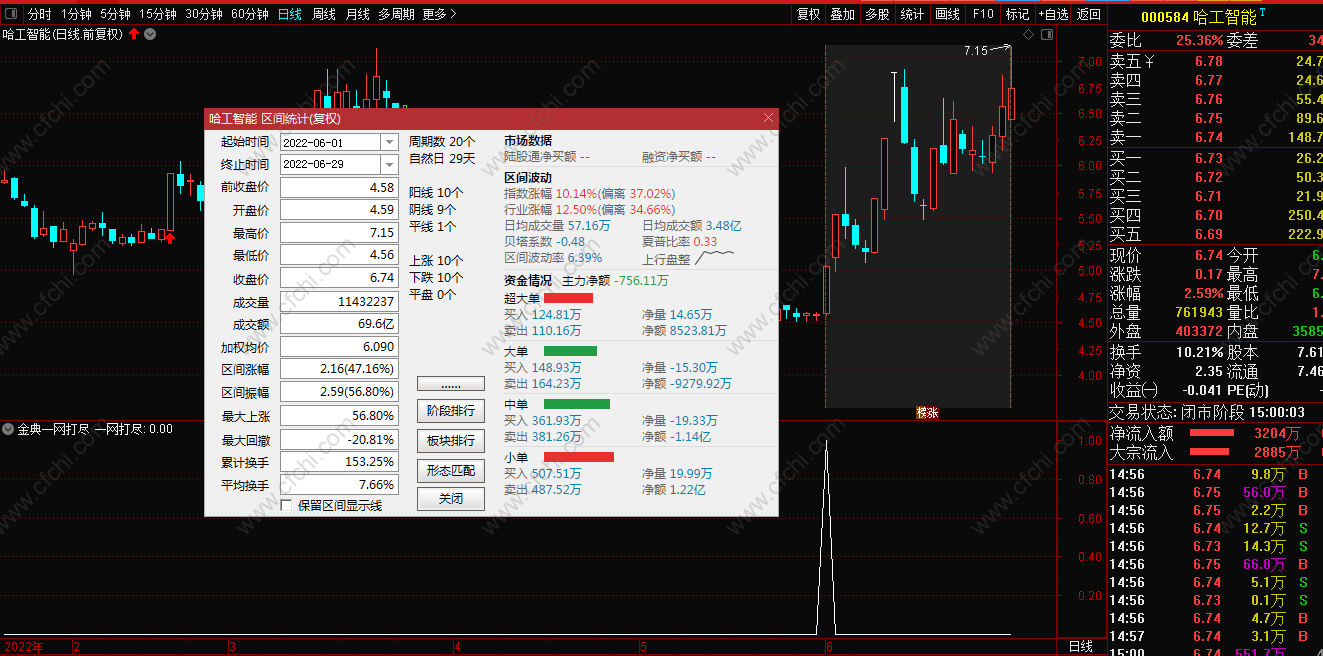Open the round chevron menu beside chart title

pos(150,34)
